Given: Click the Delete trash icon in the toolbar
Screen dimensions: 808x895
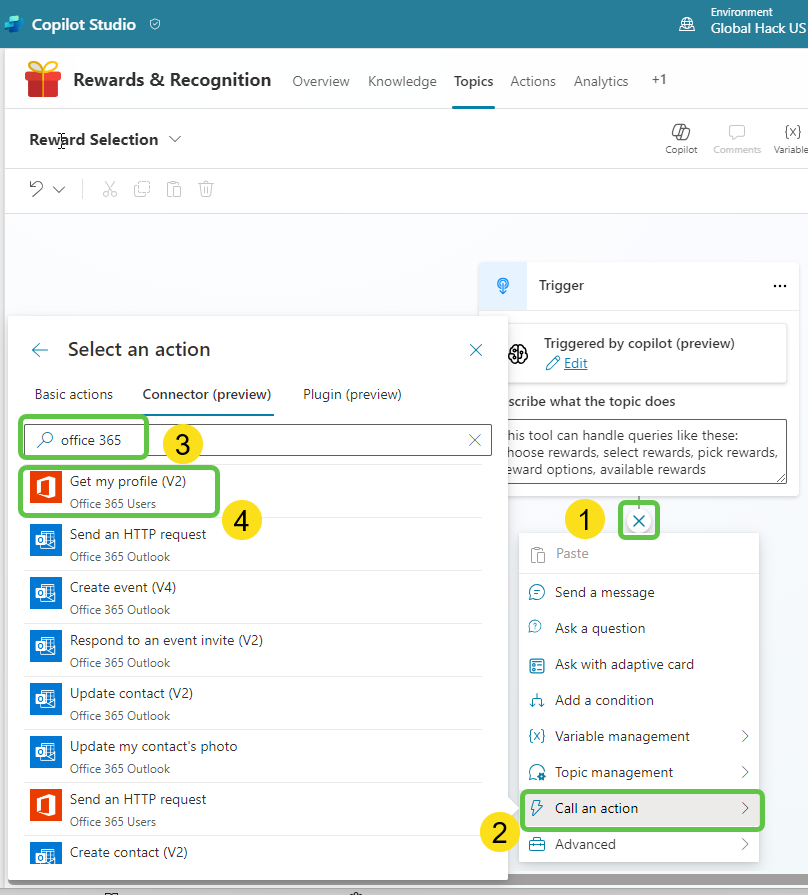Looking at the screenshot, I should 205,188.
